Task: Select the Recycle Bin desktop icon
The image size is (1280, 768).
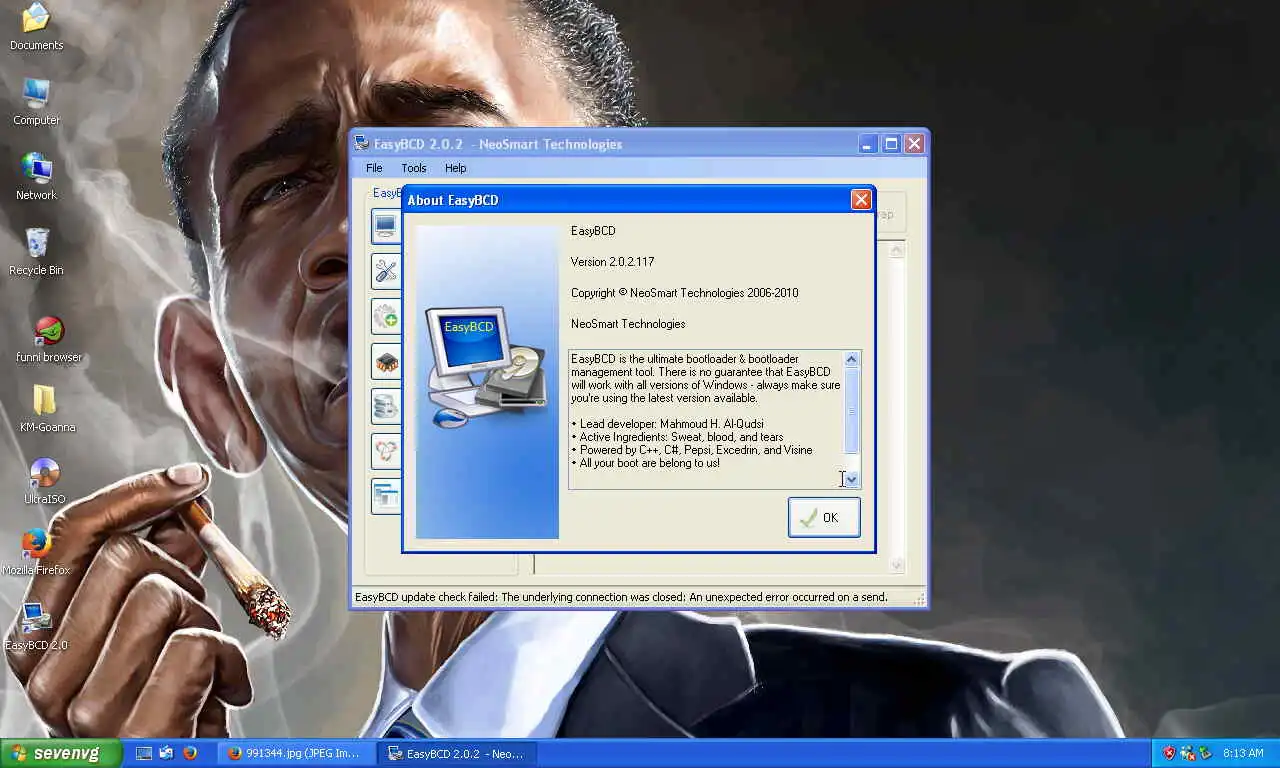Action: (x=36, y=252)
